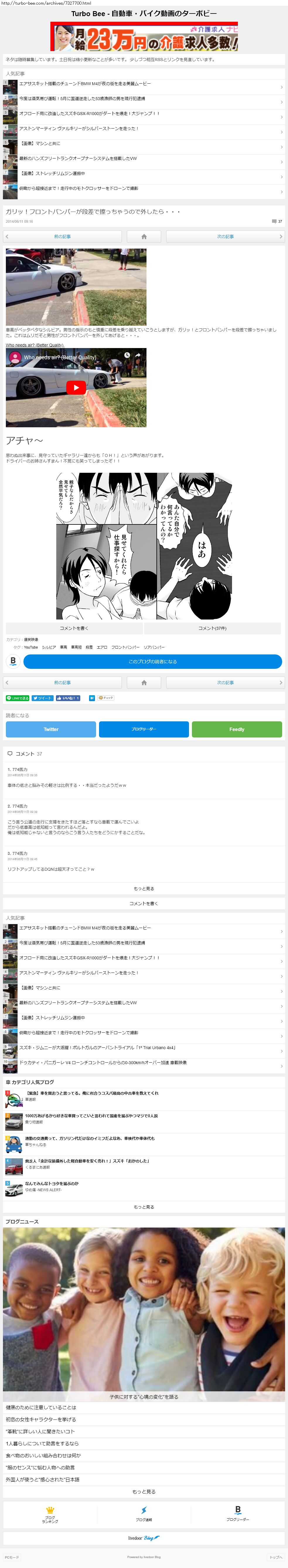The height and width of the screenshot is (1568, 288).
Task: Open top-list article アストンマーティン ヴァルキリー
Action: coord(144,132)
